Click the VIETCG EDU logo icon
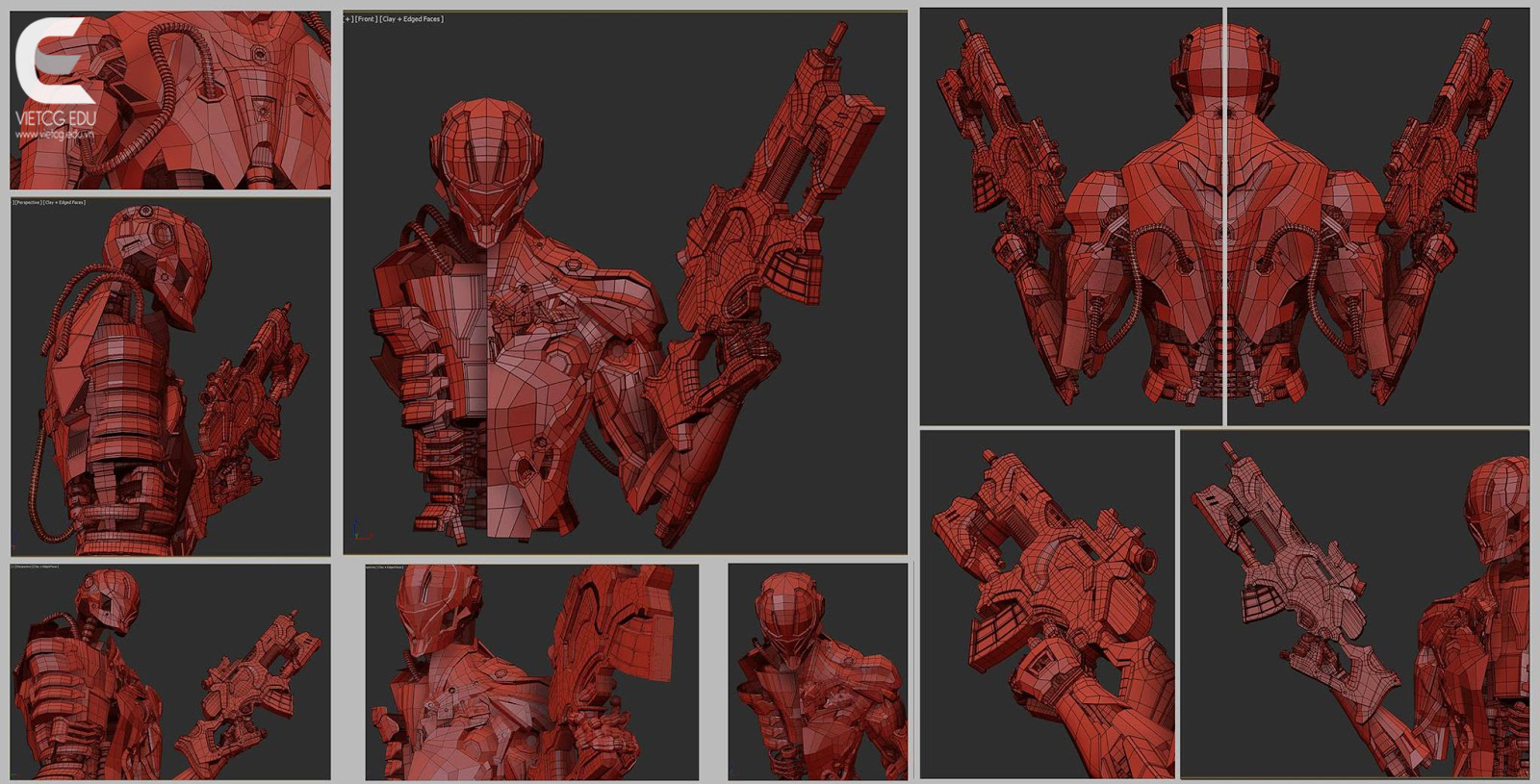Viewport: 1540px width, 784px height. tap(53, 60)
